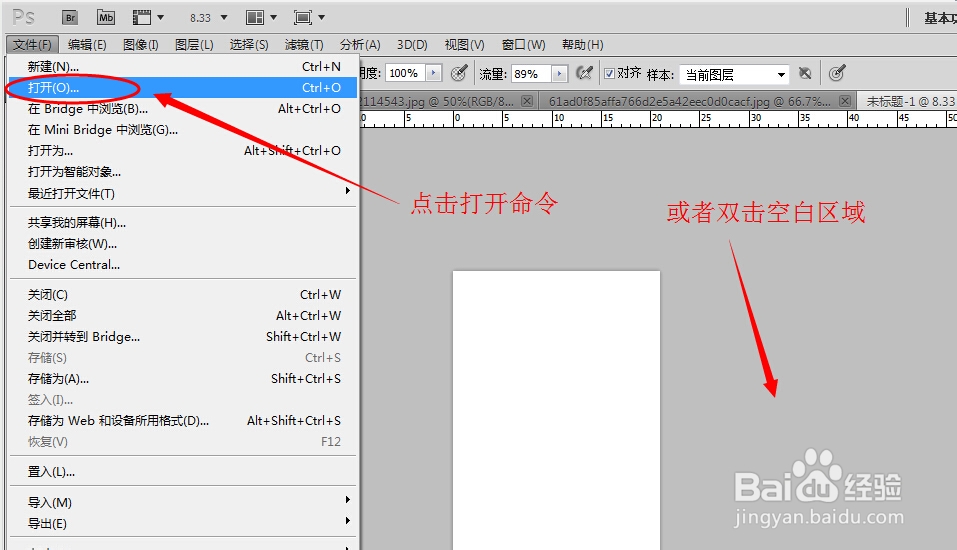Expand 最近打开文件(T) submenu
Screen dimensions: 957x550
pyautogui.click(x=183, y=193)
